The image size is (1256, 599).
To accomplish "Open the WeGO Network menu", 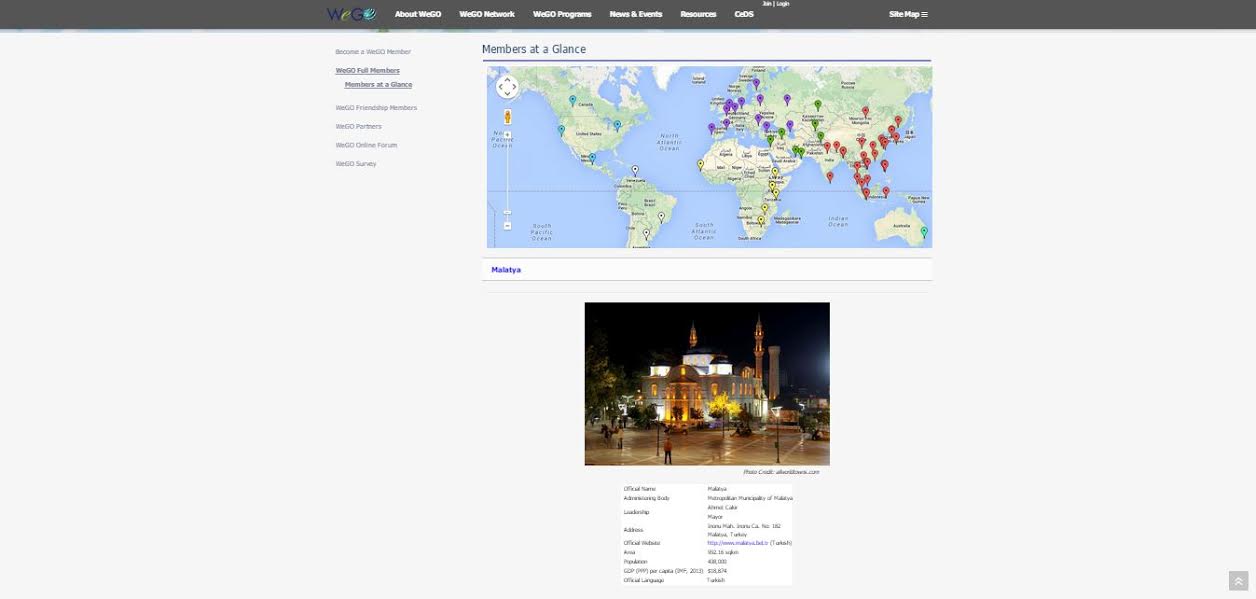I will tap(486, 14).
